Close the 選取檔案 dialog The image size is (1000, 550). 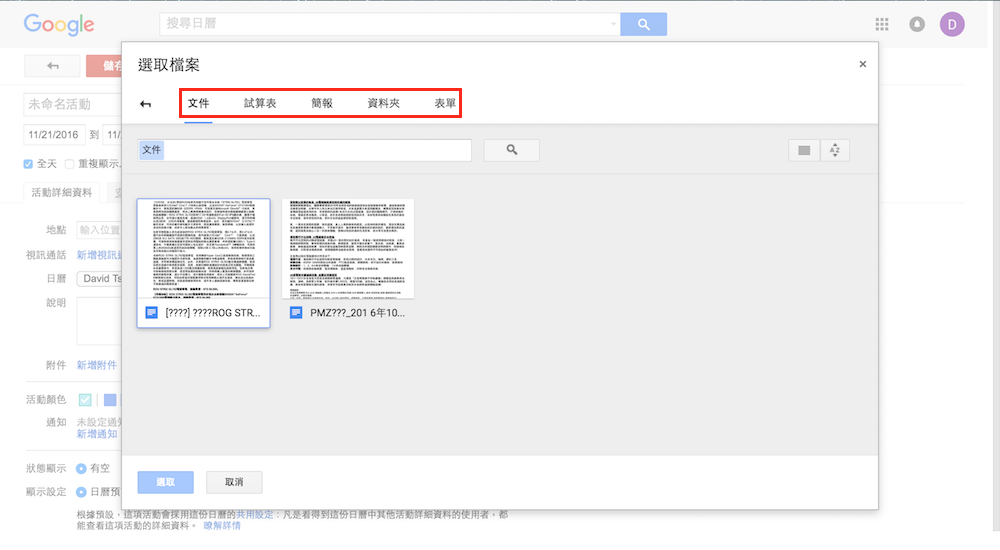click(862, 64)
